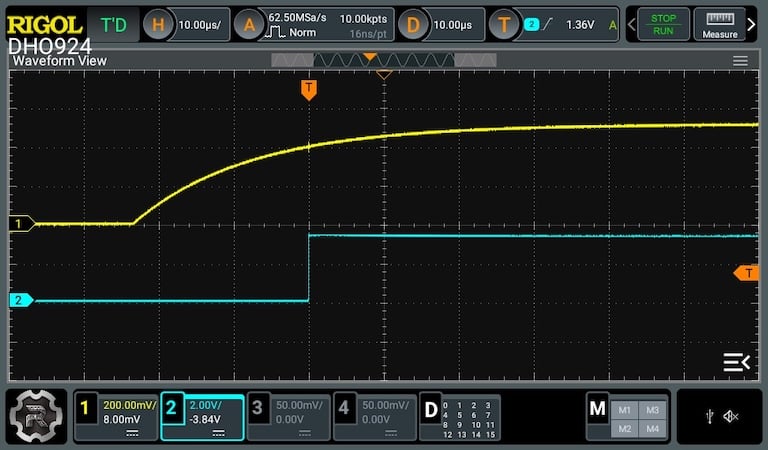This screenshot has height=450, width=768.
Task: Toggle channel 3 on
Action: [x=289, y=418]
